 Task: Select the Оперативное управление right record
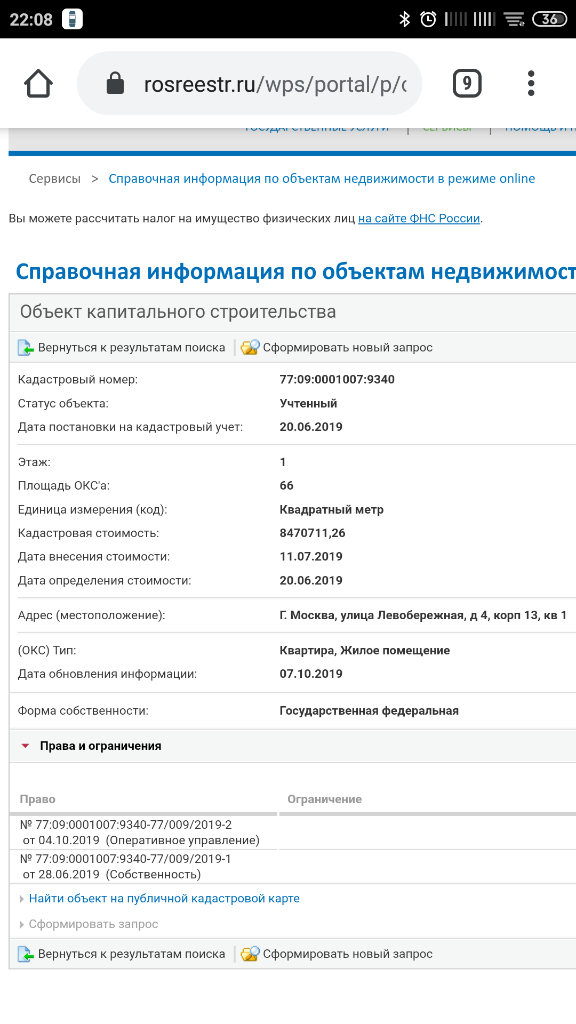pyautogui.click(x=140, y=833)
